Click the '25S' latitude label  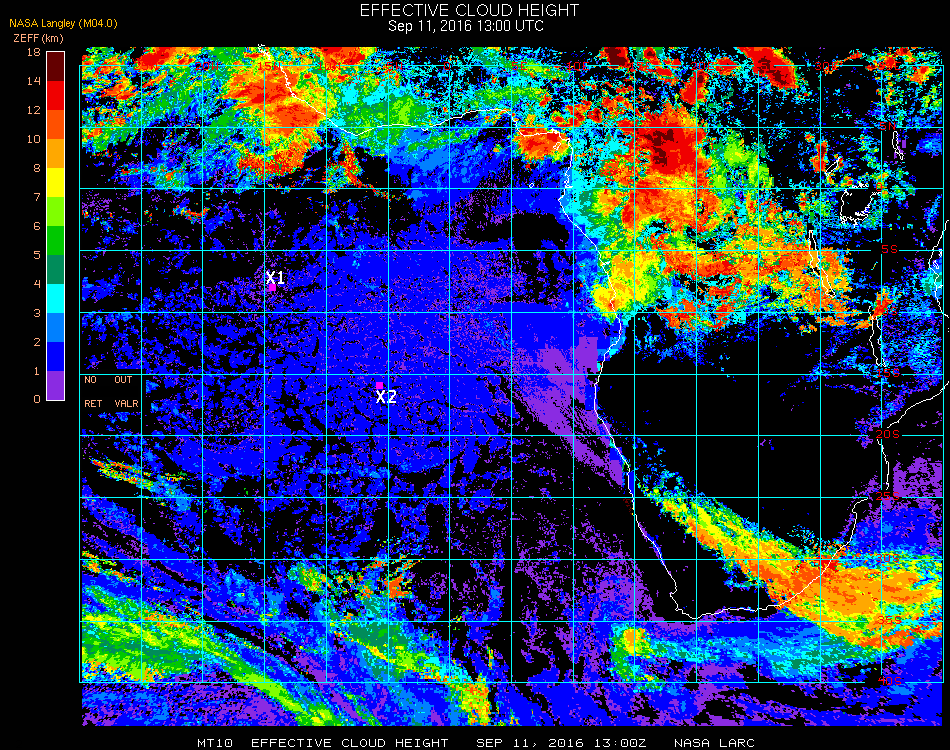coord(888,496)
